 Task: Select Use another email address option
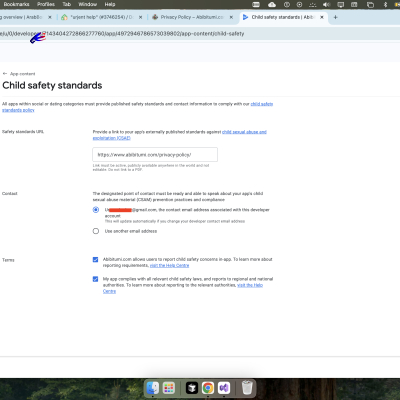coord(96,231)
